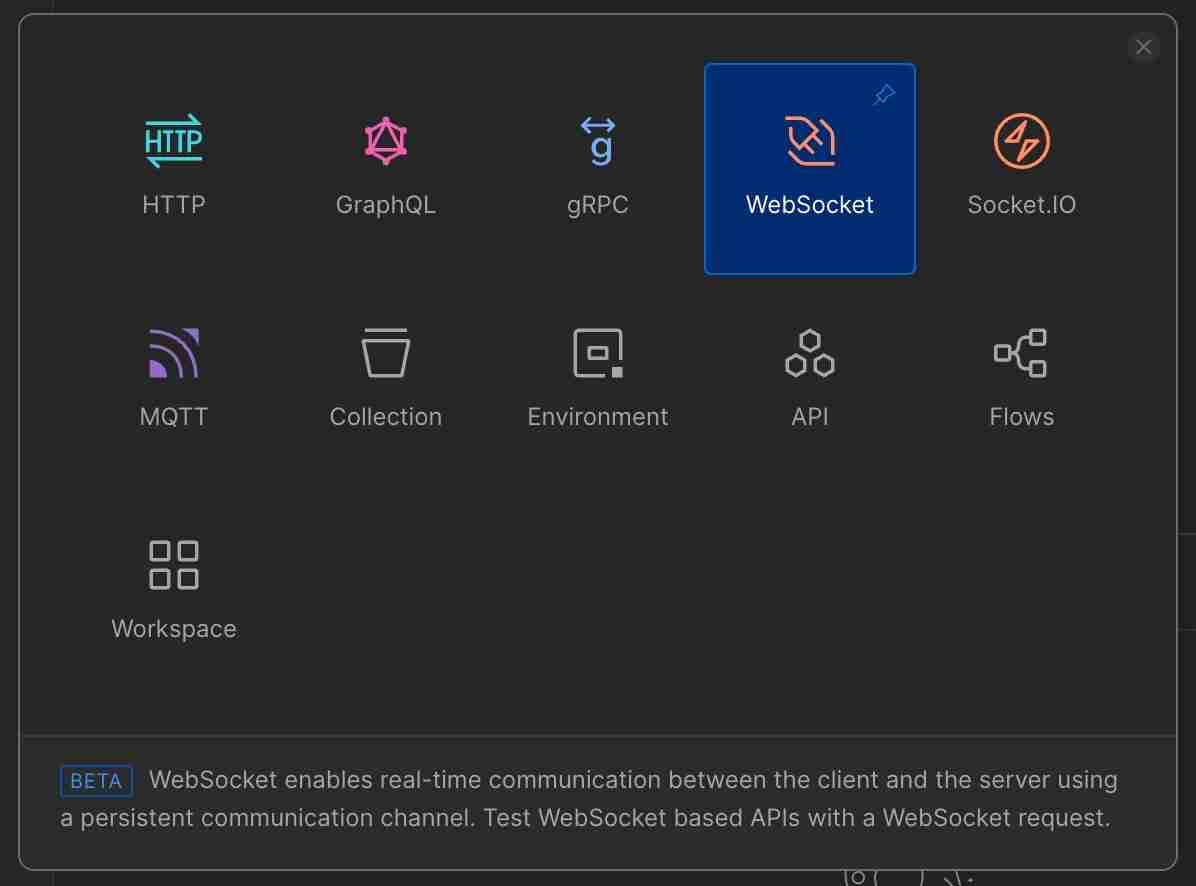Image resolution: width=1196 pixels, height=886 pixels.
Task: Start a new MQTT request
Action: pyautogui.click(x=174, y=377)
